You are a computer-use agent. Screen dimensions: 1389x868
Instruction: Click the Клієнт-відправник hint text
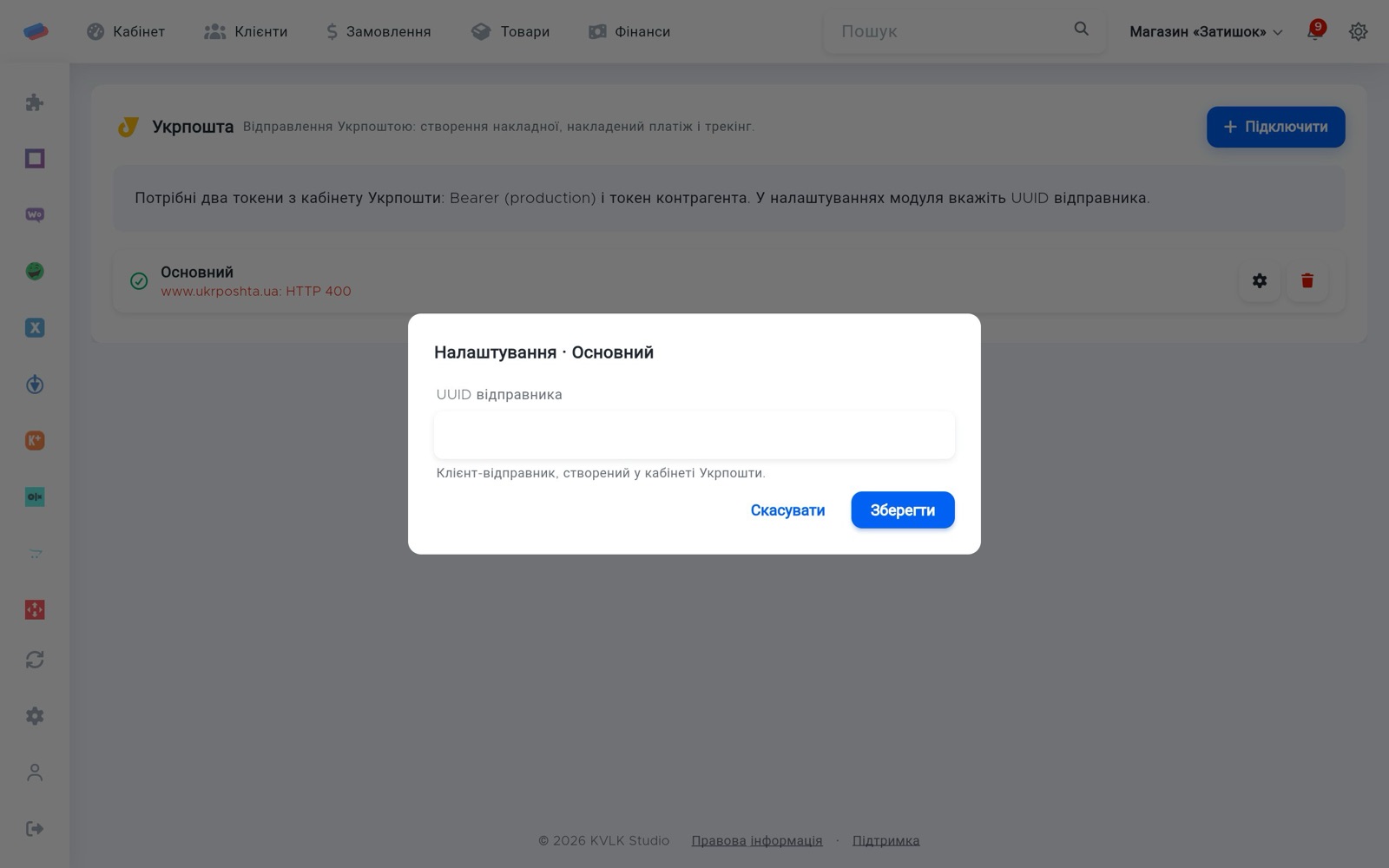pyautogui.click(x=601, y=473)
